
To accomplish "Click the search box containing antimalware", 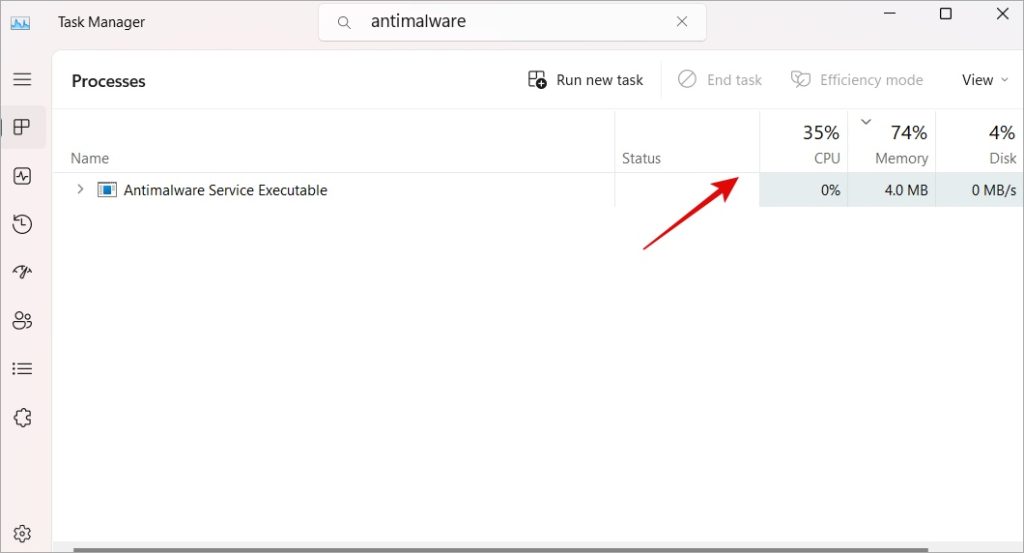I will point(512,22).
